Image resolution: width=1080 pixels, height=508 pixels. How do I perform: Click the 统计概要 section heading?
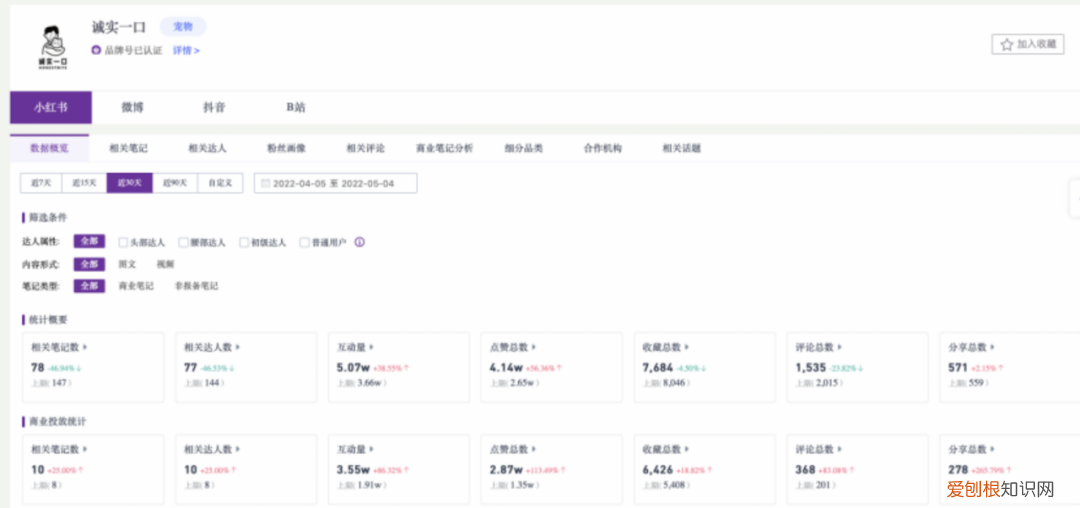[x=48, y=319]
